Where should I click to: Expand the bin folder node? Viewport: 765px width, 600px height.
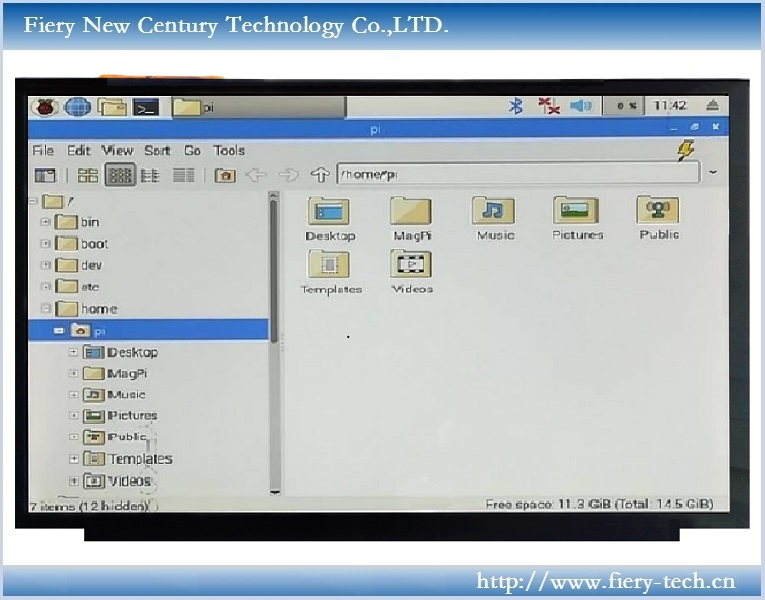coord(45,222)
